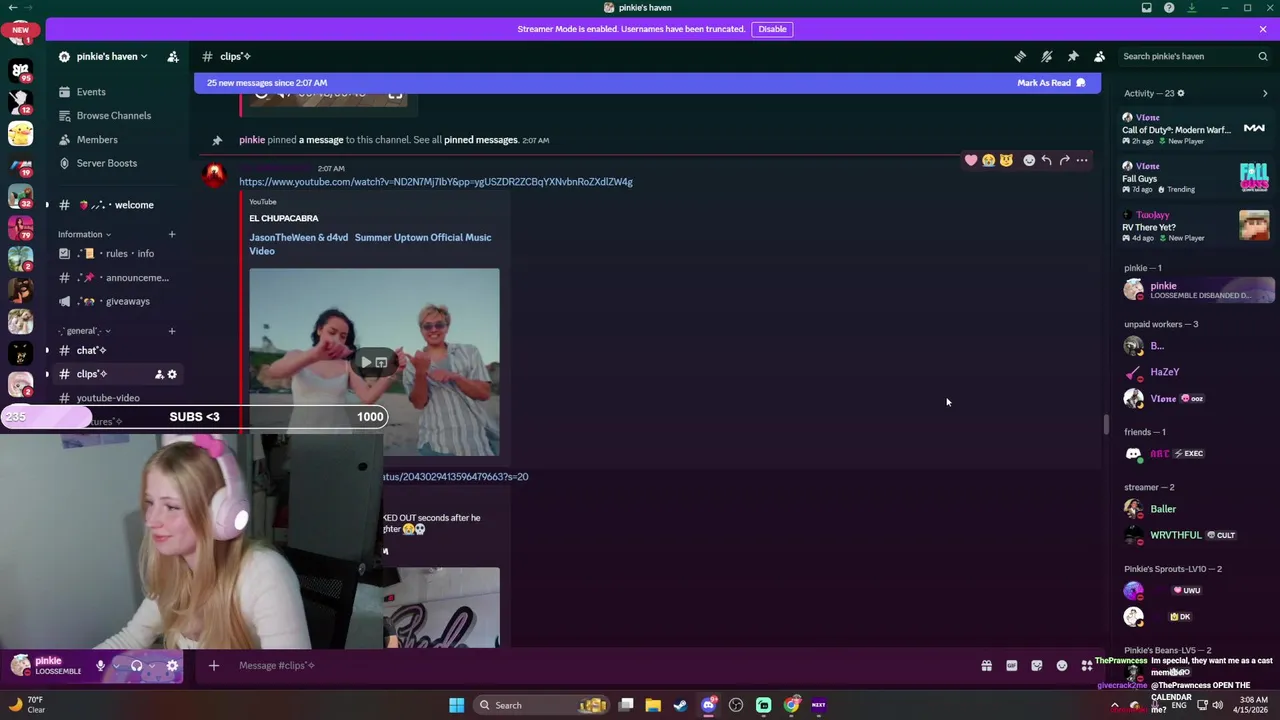Viewport: 1280px width, 720px height.
Task: Reply to the hovered message
Action: coord(1046,160)
